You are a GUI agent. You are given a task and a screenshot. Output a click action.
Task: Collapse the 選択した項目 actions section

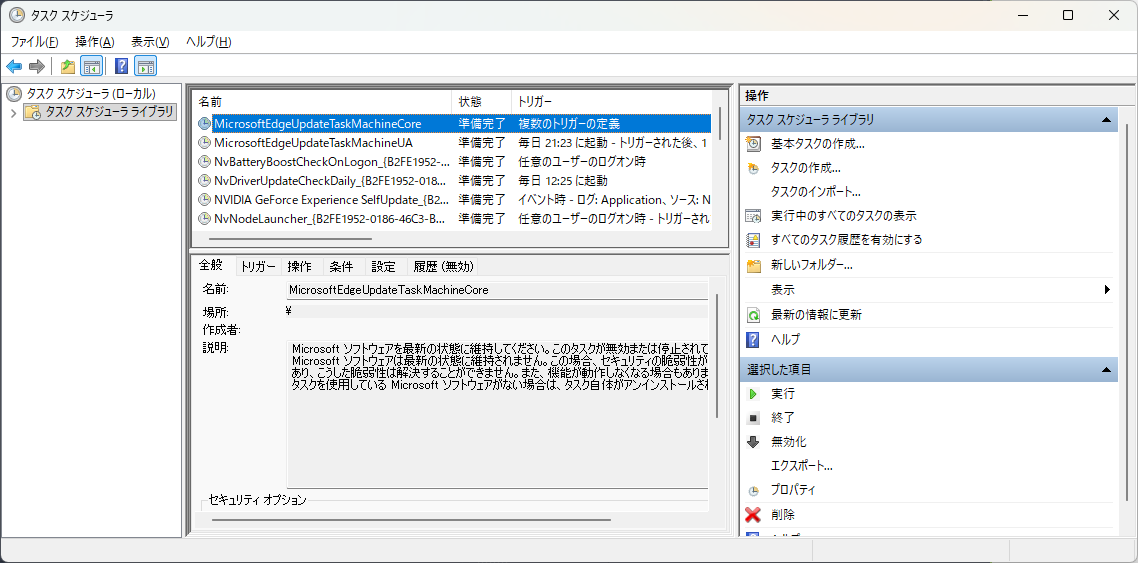click(1105, 370)
